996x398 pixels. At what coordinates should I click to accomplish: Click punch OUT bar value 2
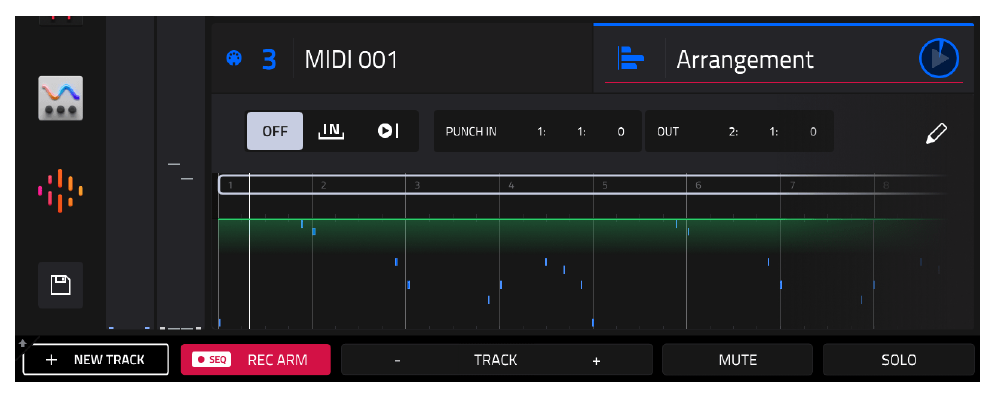coord(733,132)
